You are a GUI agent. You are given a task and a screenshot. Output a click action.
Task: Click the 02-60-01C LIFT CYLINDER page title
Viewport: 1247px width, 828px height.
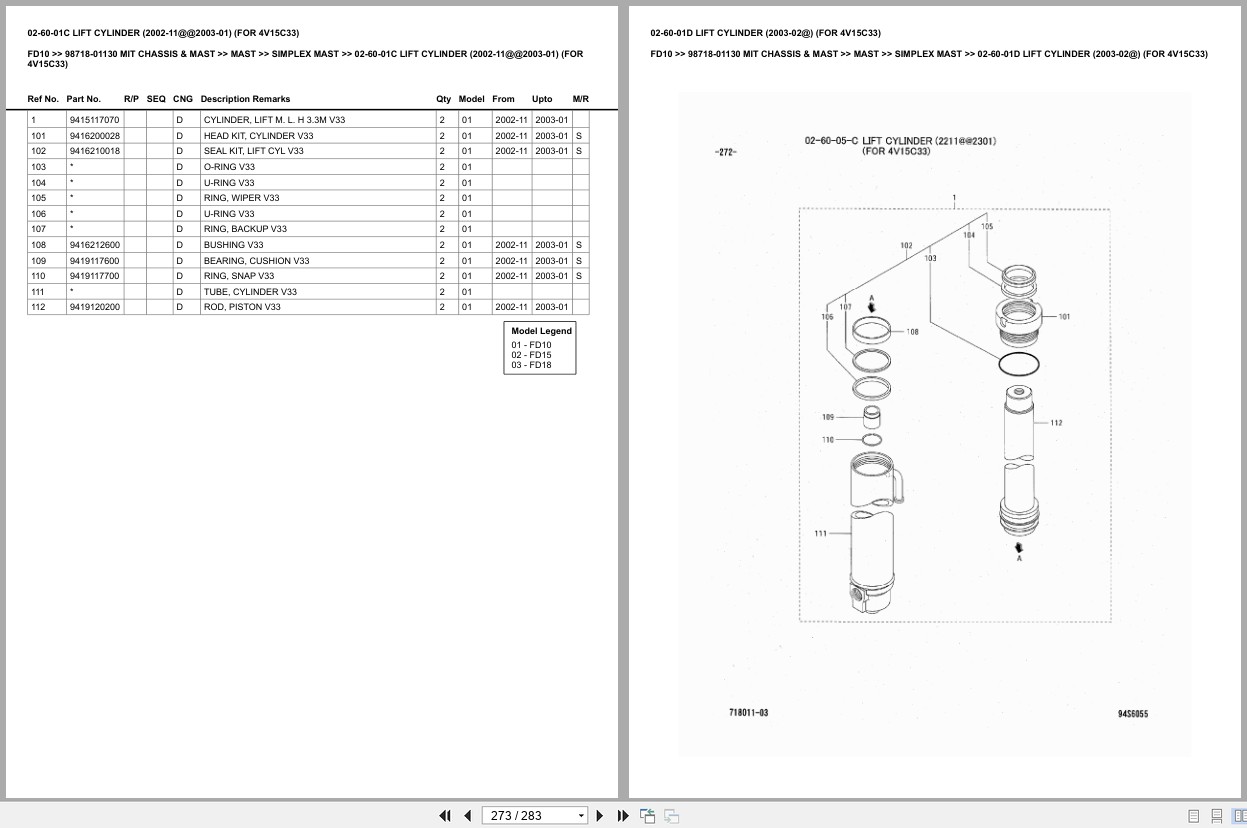[163, 33]
